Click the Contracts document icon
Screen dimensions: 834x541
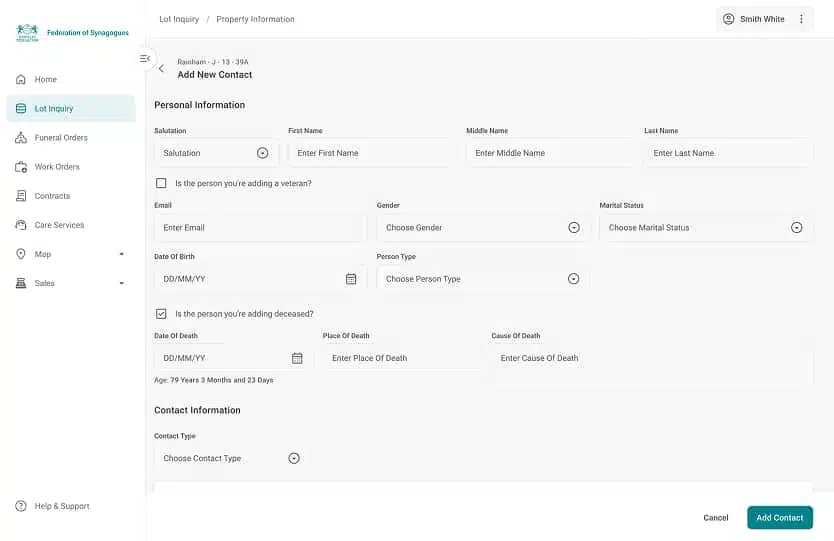(x=21, y=196)
